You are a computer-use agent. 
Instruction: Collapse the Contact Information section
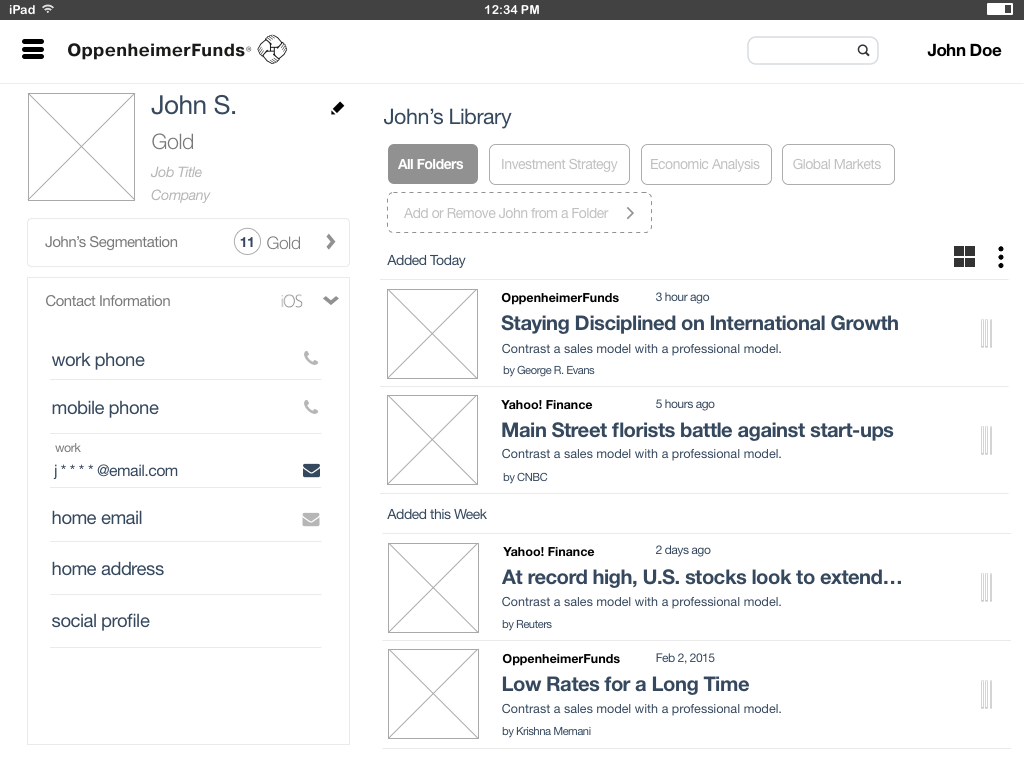[331, 301]
